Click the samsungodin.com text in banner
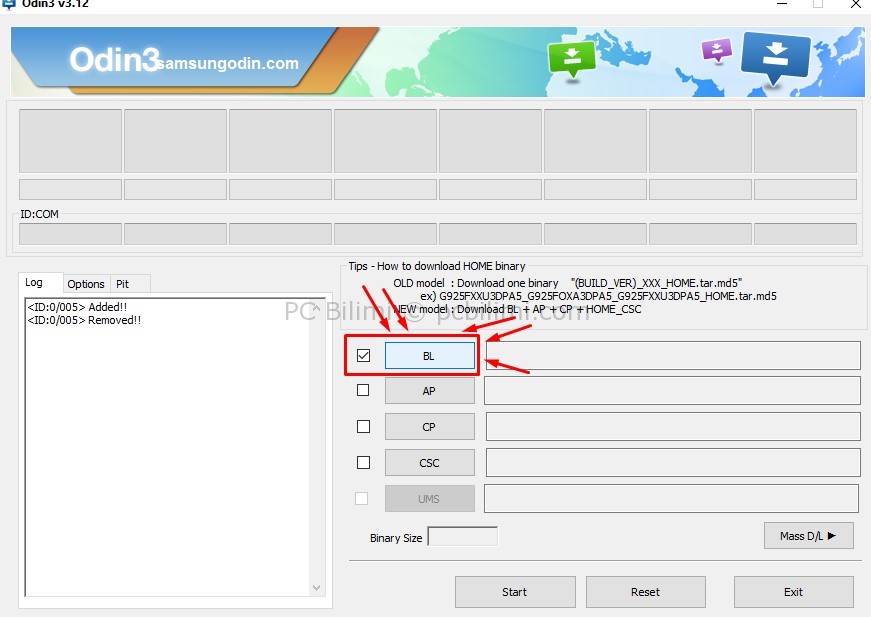 [228, 63]
